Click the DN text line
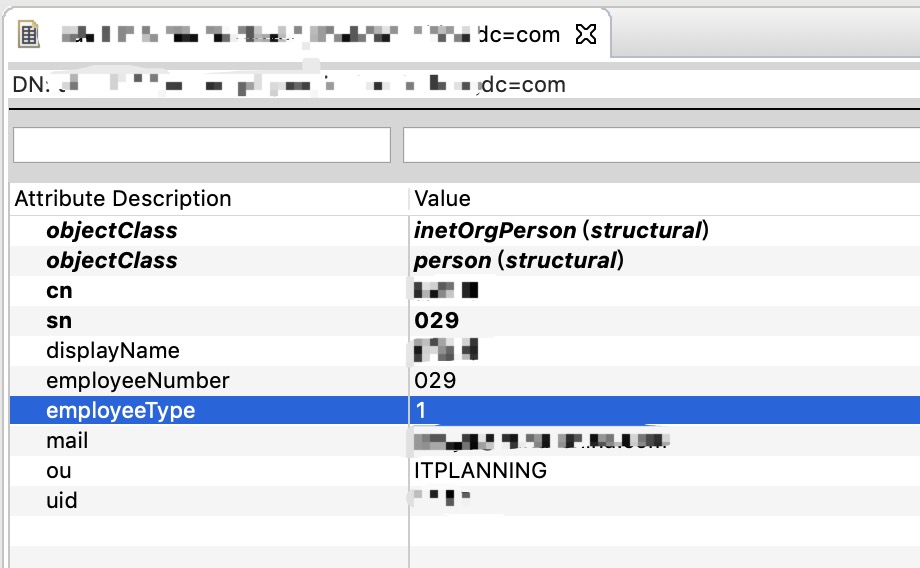Screen dimensions: 920x568 289,84
